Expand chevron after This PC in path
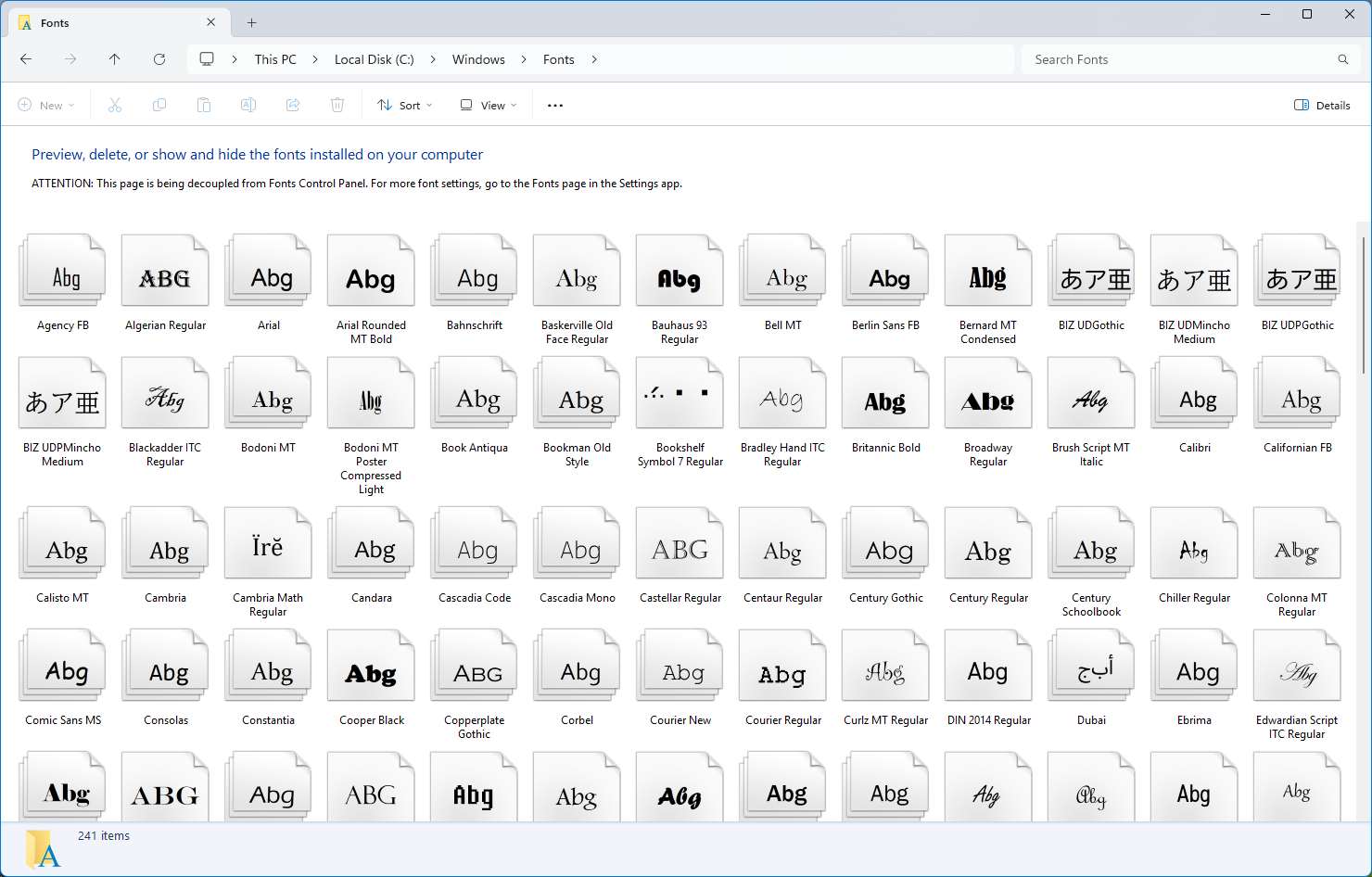 tap(314, 59)
